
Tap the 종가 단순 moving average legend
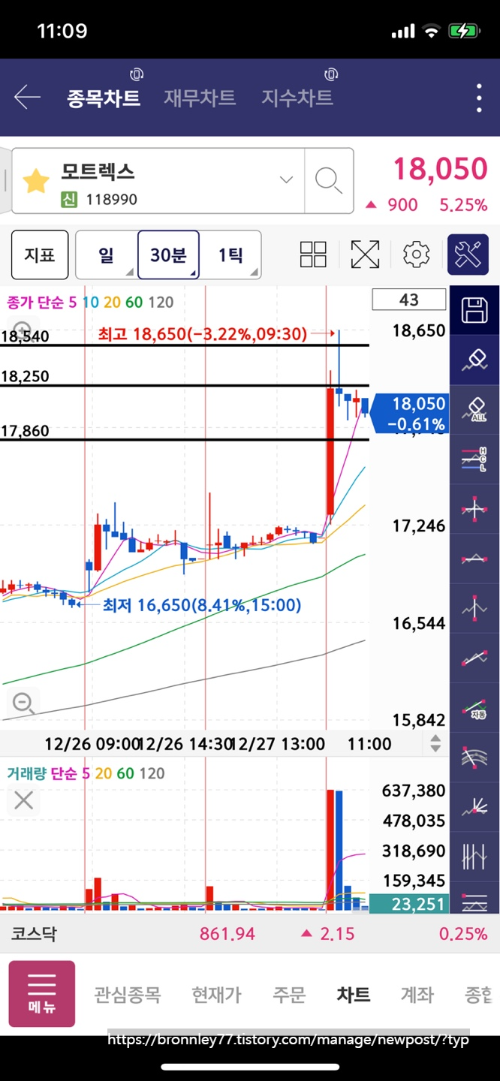90,301
